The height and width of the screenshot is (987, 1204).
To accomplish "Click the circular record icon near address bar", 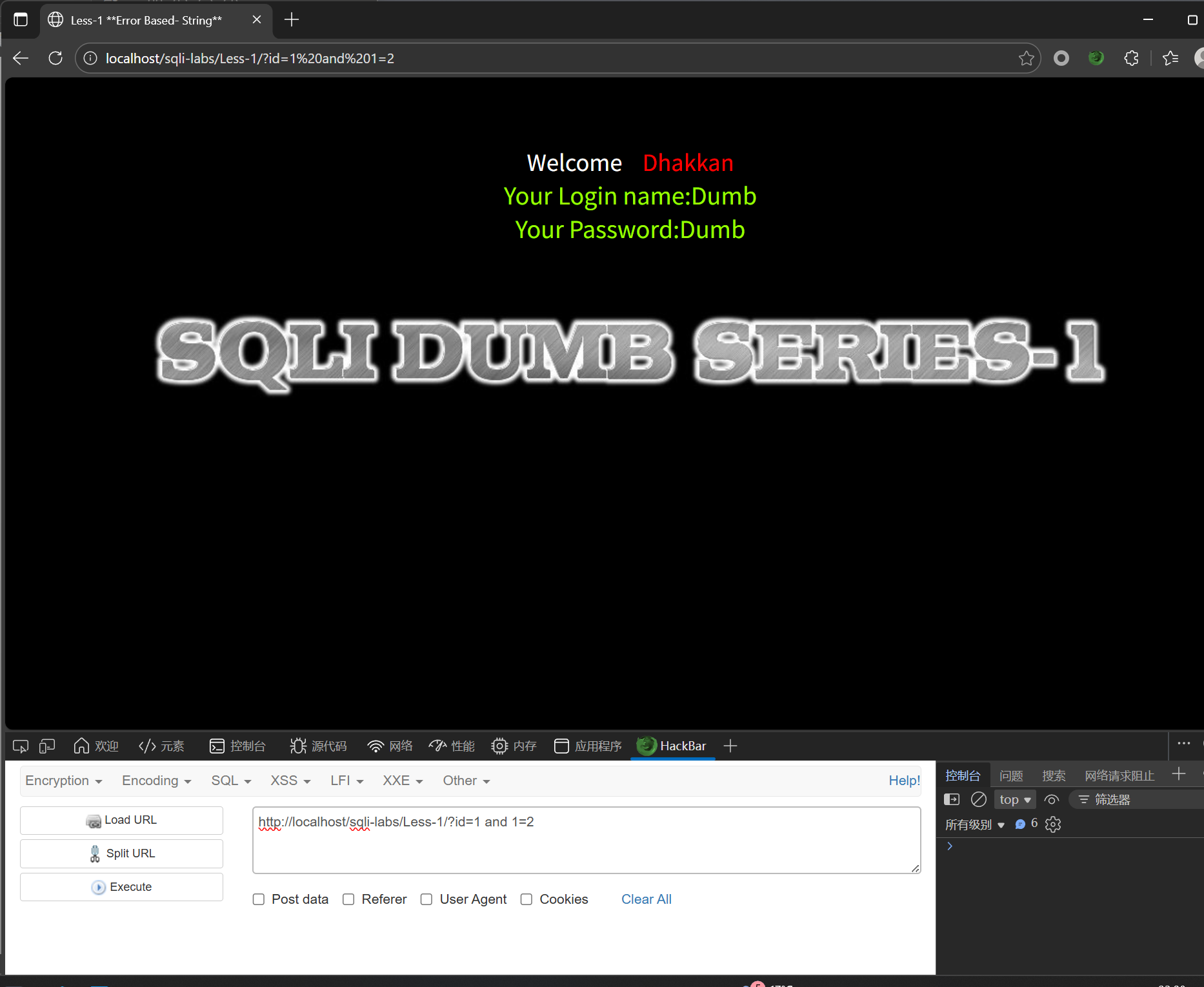I will click(1061, 58).
